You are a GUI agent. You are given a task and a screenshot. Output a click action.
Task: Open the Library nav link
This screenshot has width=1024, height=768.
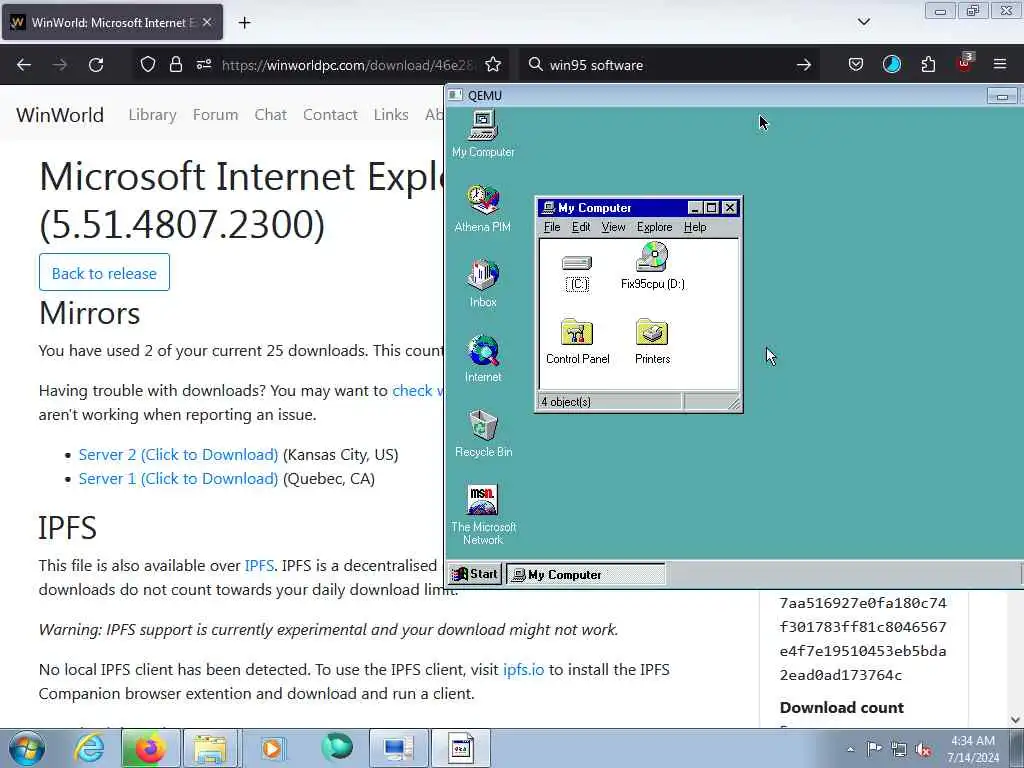(x=152, y=115)
